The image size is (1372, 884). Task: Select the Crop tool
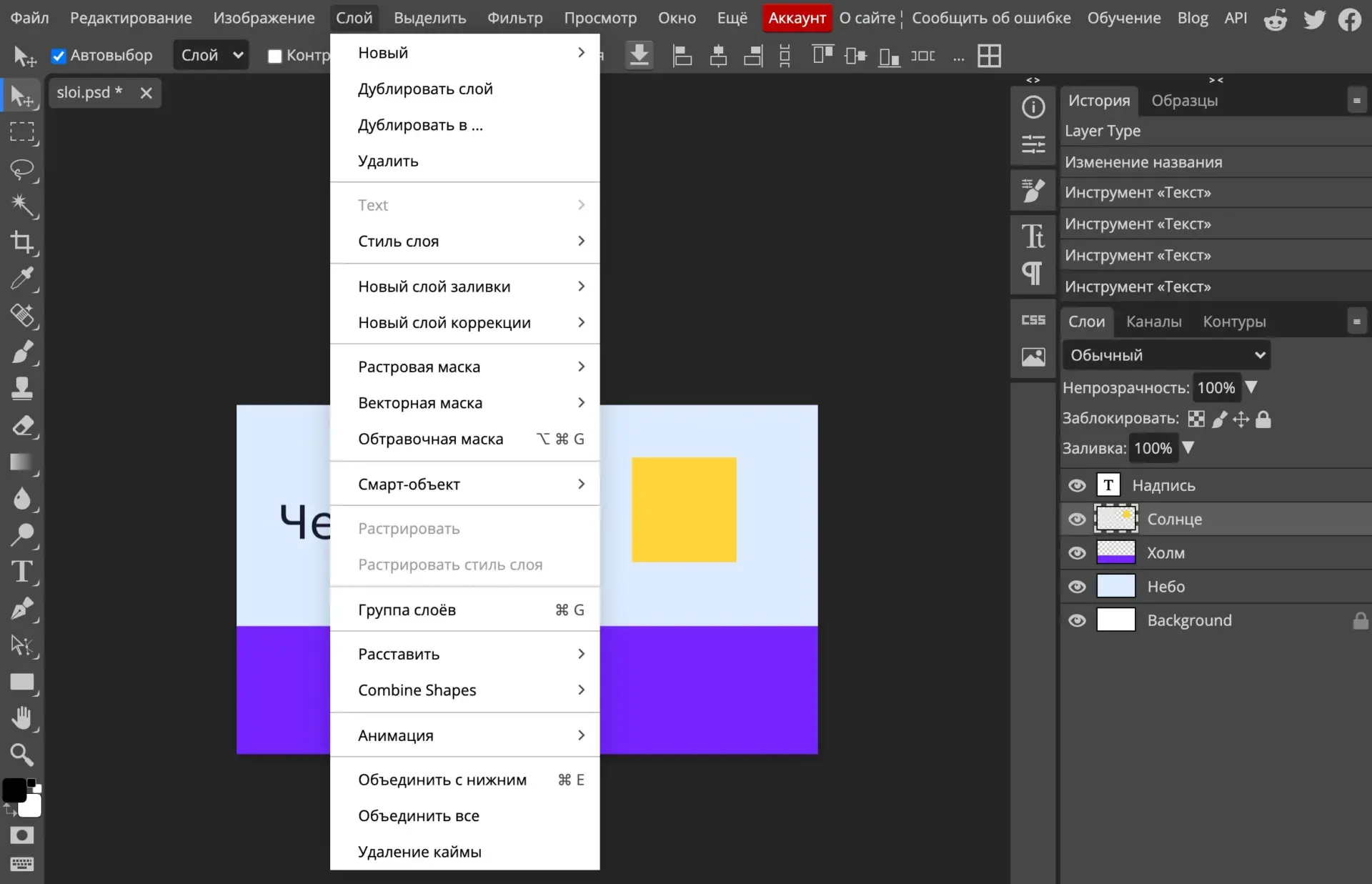(x=22, y=242)
